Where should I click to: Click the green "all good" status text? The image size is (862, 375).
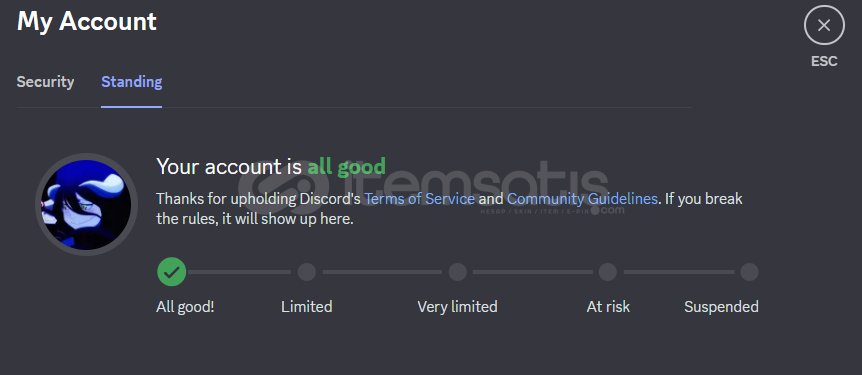coord(346,166)
